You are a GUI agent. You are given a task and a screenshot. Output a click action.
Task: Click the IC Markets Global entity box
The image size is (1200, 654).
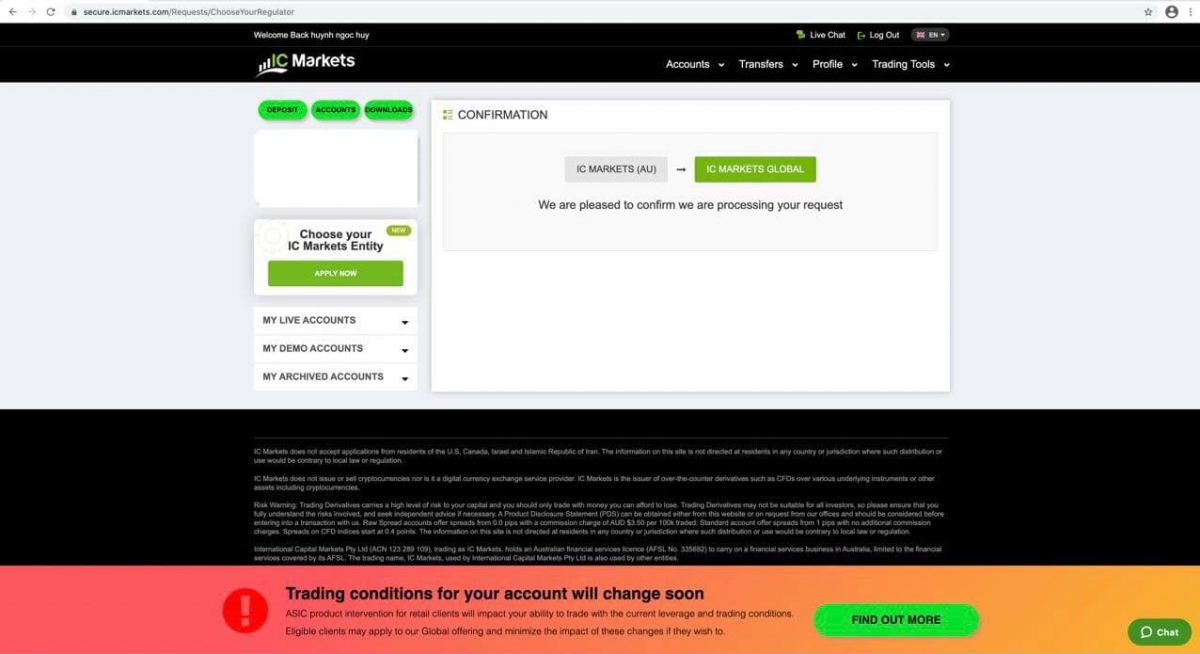coord(755,169)
